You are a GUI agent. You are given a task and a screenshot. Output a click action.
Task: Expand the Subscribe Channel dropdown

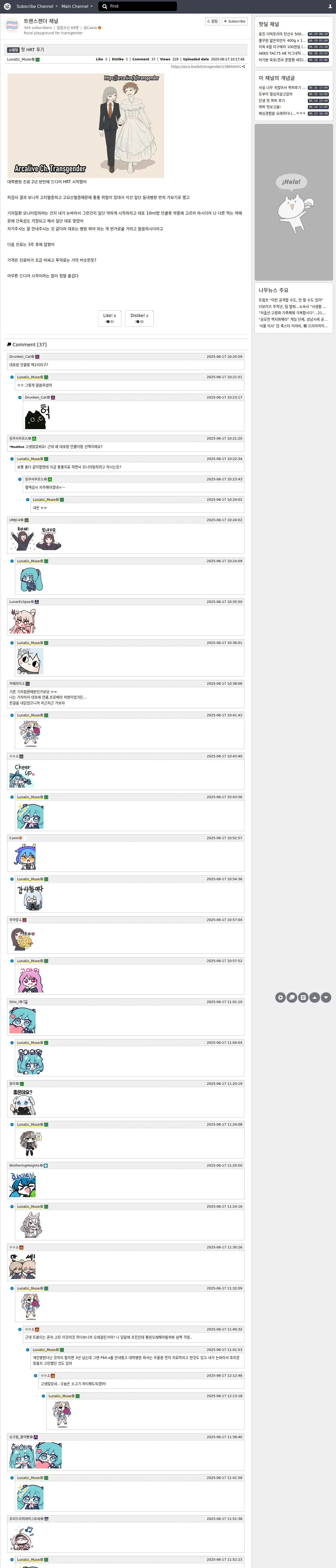(37, 6)
